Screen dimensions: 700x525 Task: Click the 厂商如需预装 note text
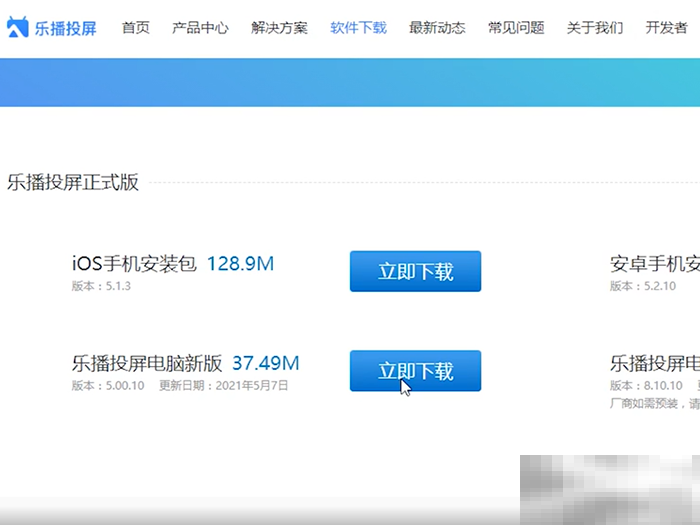(x=655, y=404)
